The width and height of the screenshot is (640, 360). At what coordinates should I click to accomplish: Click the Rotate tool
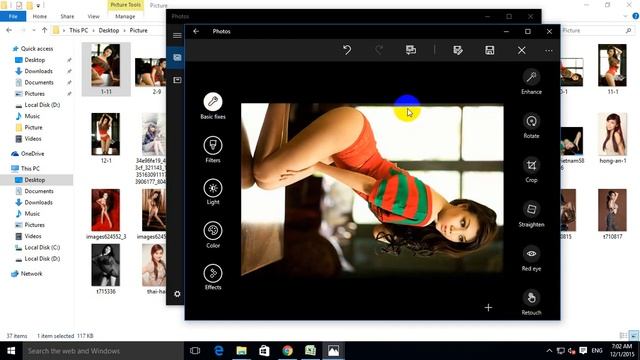click(x=531, y=125)
